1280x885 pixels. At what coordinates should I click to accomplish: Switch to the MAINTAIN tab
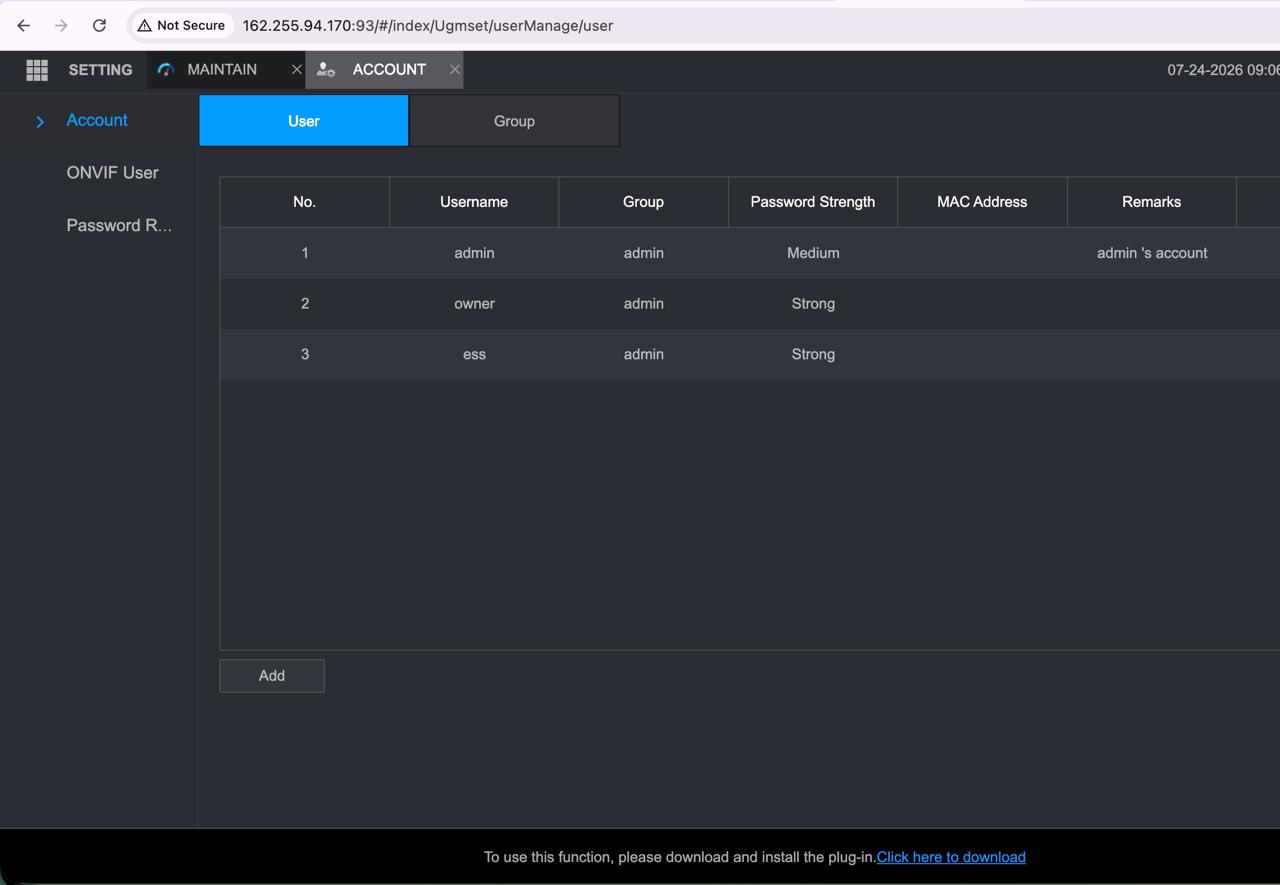pos(222,69)
